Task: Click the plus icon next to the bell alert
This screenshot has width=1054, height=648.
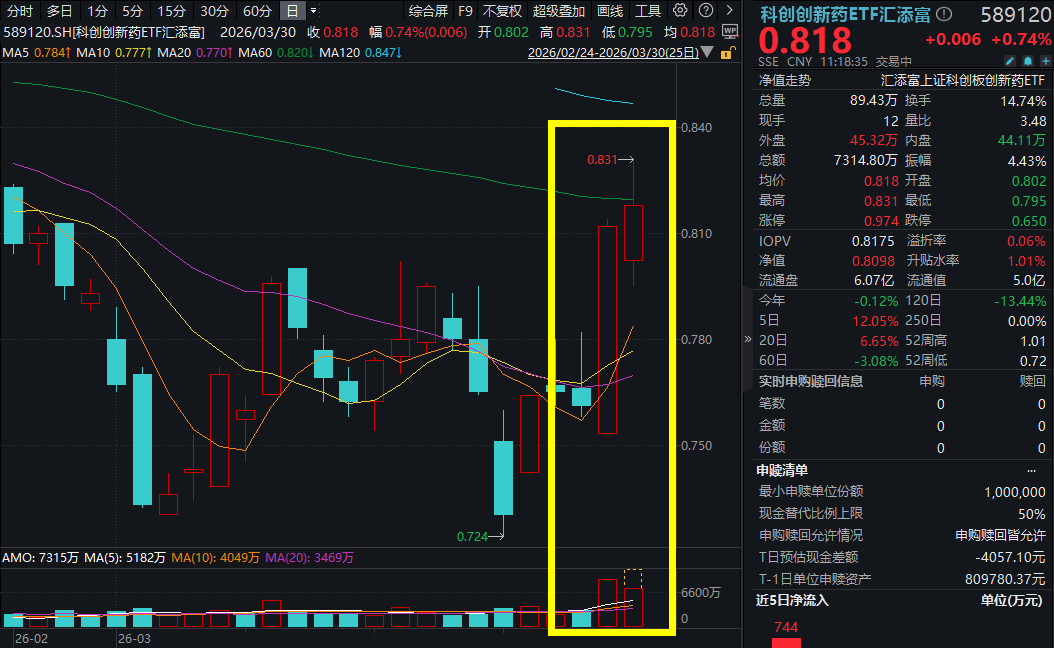Action: click(x=1046, y=61)
